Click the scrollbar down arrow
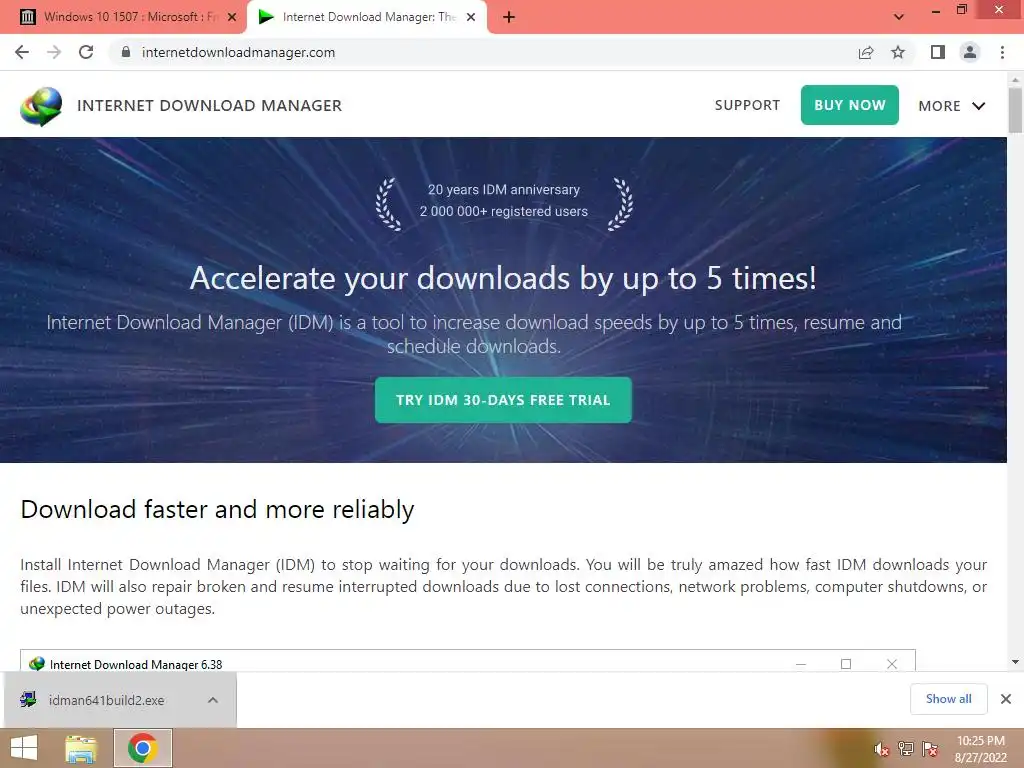Screen dimensions: 1024x768 (x=1015, y=662)
